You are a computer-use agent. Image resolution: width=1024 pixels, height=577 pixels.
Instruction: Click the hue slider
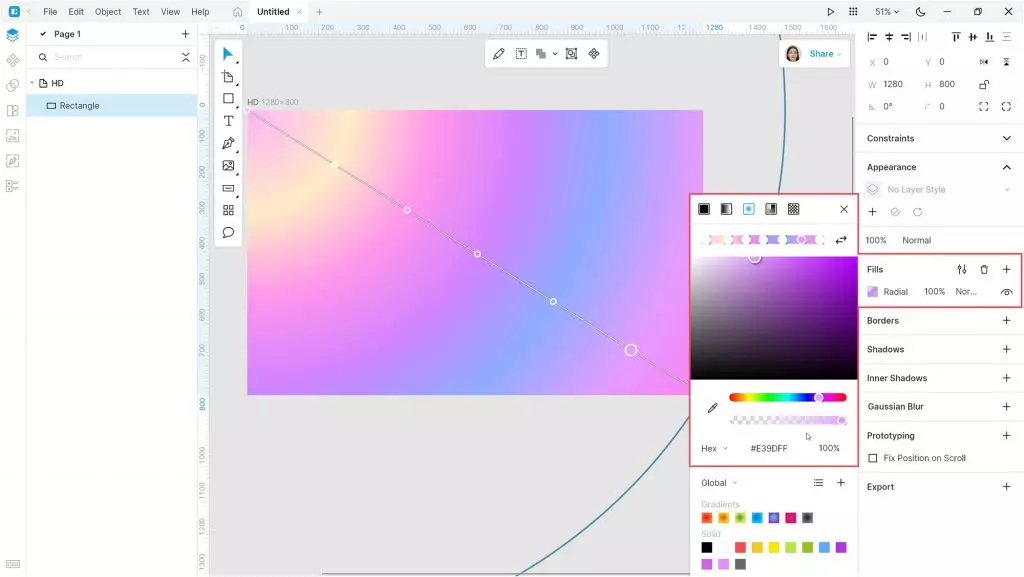click(x=788, y=397)
